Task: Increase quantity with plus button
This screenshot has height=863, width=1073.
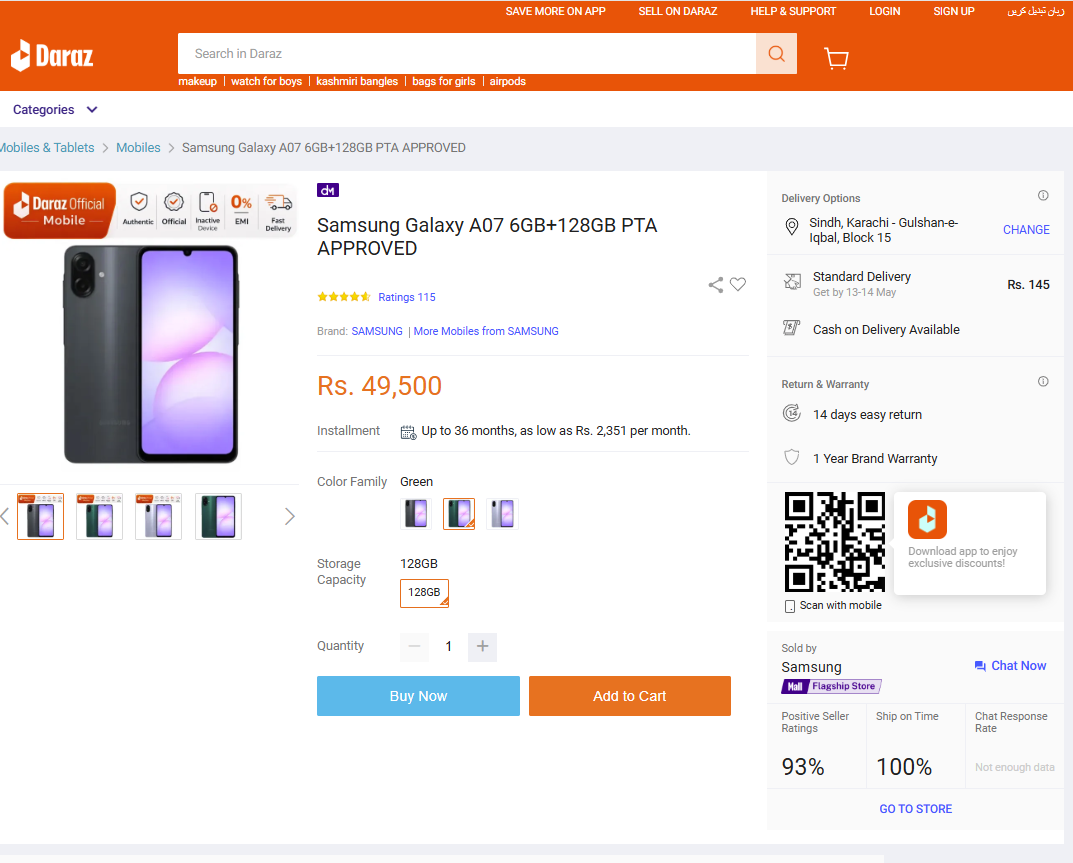Action: coord(482,647)
